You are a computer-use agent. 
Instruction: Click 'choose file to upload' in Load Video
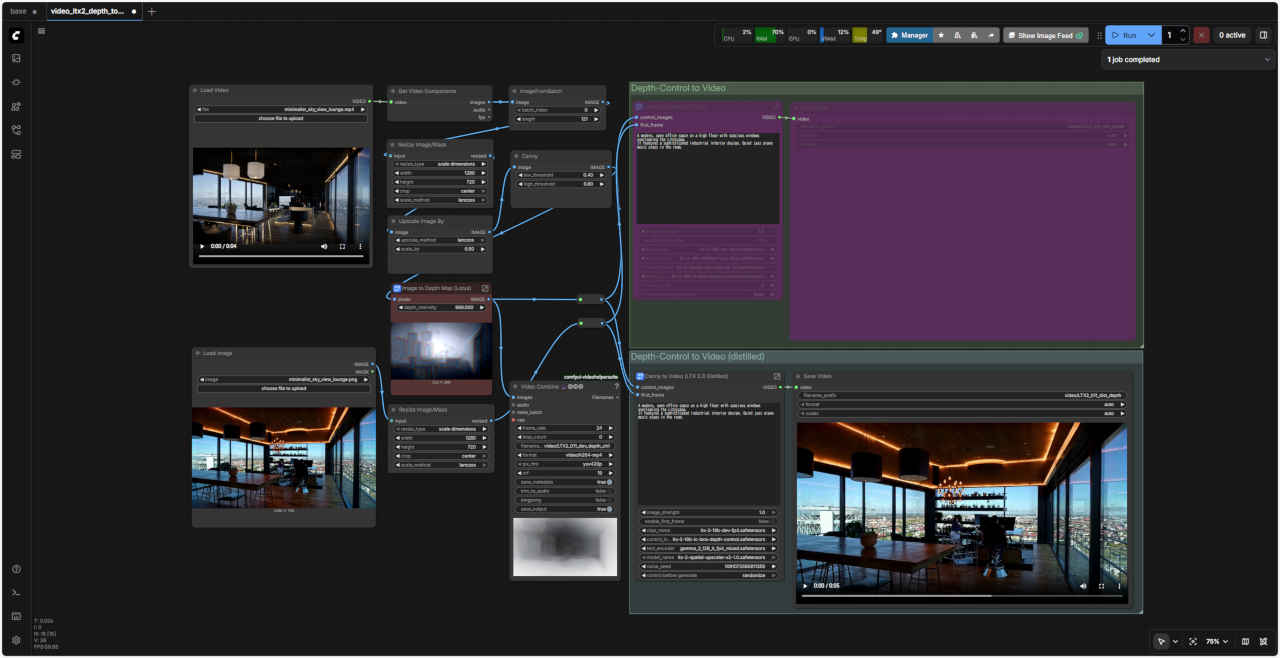point(280,119)
